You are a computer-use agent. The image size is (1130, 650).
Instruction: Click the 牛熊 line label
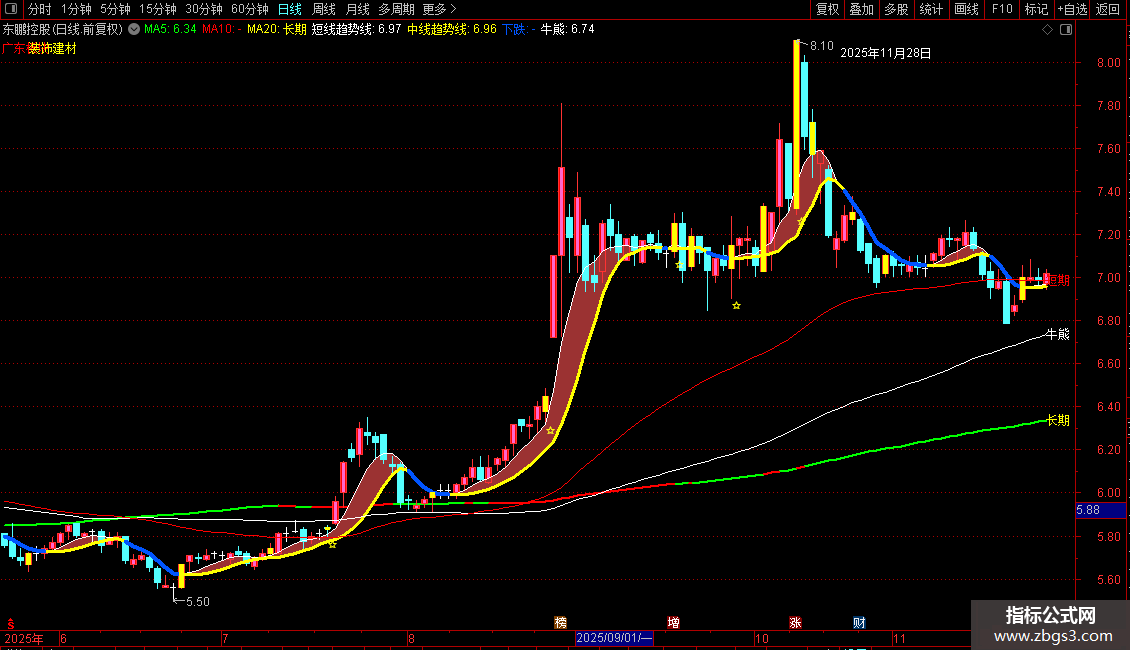pos(1058,334)
